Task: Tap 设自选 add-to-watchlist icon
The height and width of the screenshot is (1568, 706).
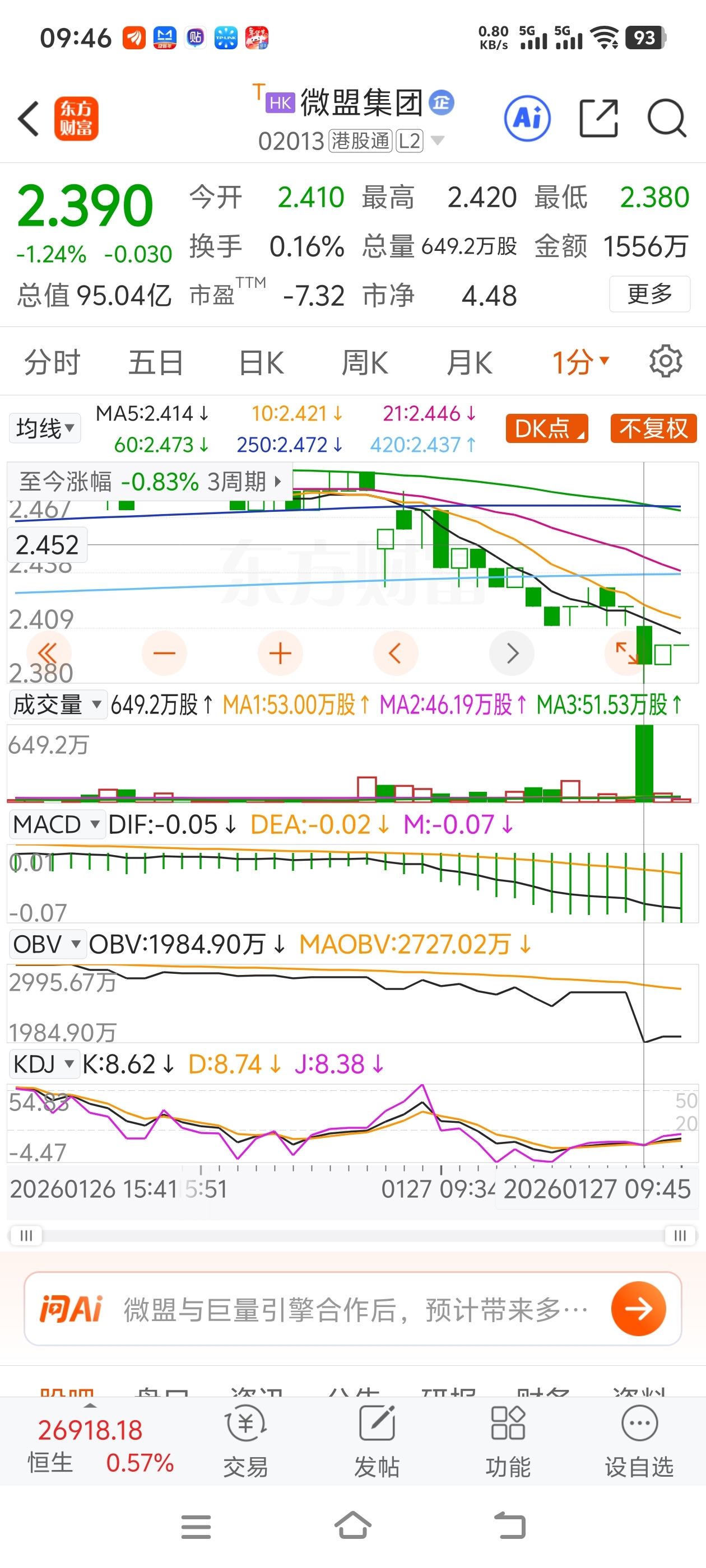Action: click(639, 1441)
